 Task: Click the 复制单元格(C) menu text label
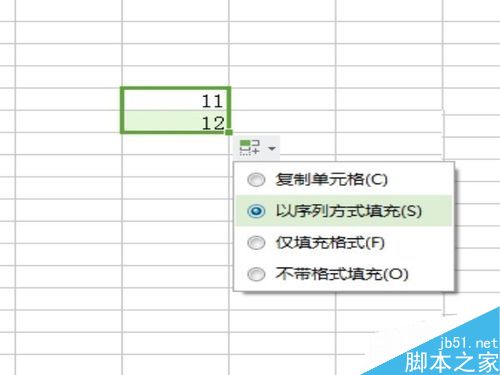point(331,180)
